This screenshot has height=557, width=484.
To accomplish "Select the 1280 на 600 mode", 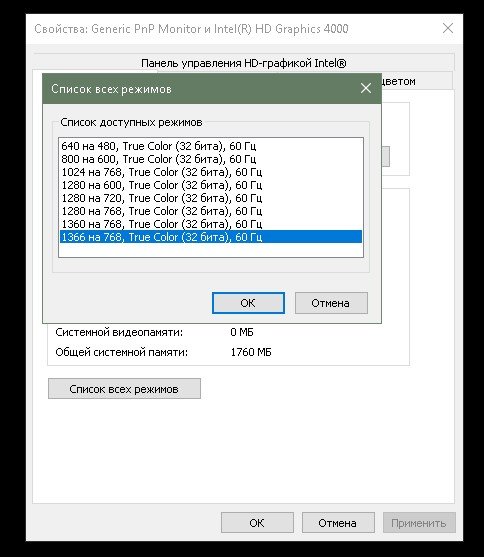I will (x=211, y=185).
